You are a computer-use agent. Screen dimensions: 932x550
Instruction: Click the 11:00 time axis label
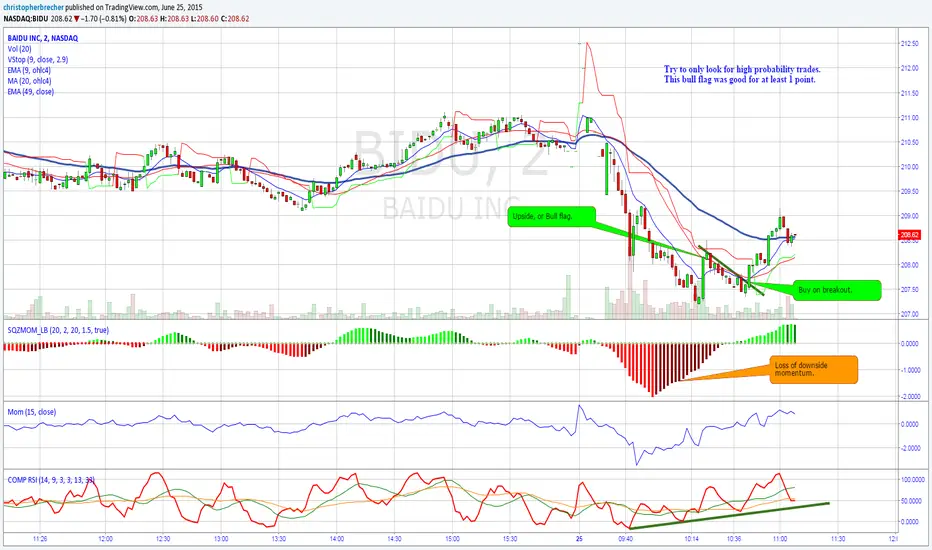point(780,539)
